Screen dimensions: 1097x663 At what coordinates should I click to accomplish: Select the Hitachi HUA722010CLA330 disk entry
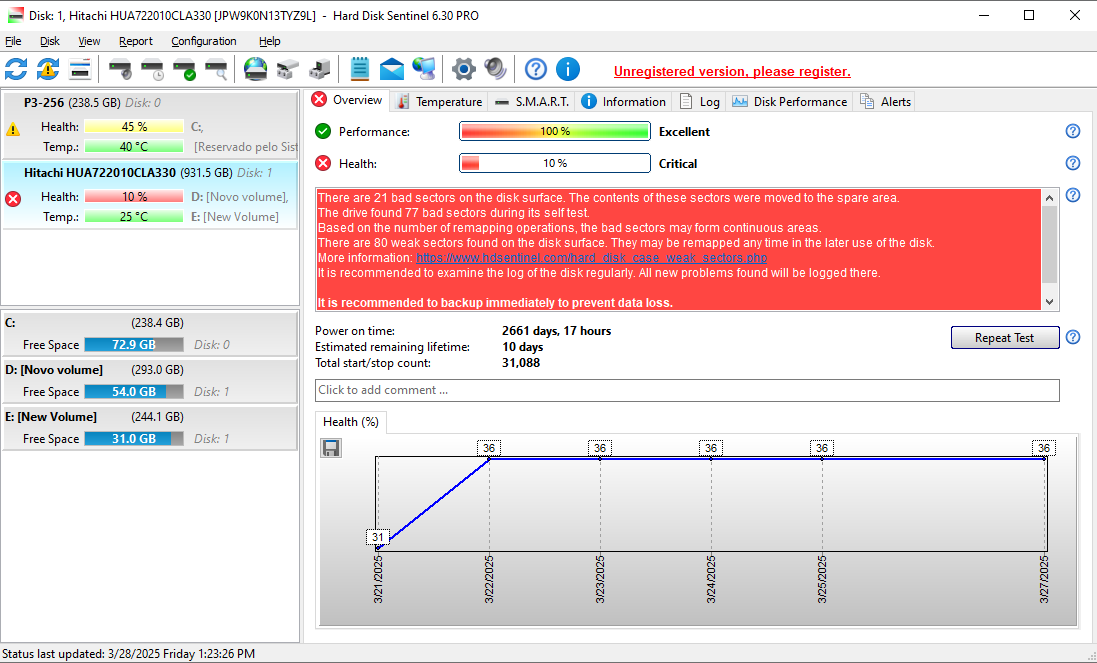[x=150, y=194]
